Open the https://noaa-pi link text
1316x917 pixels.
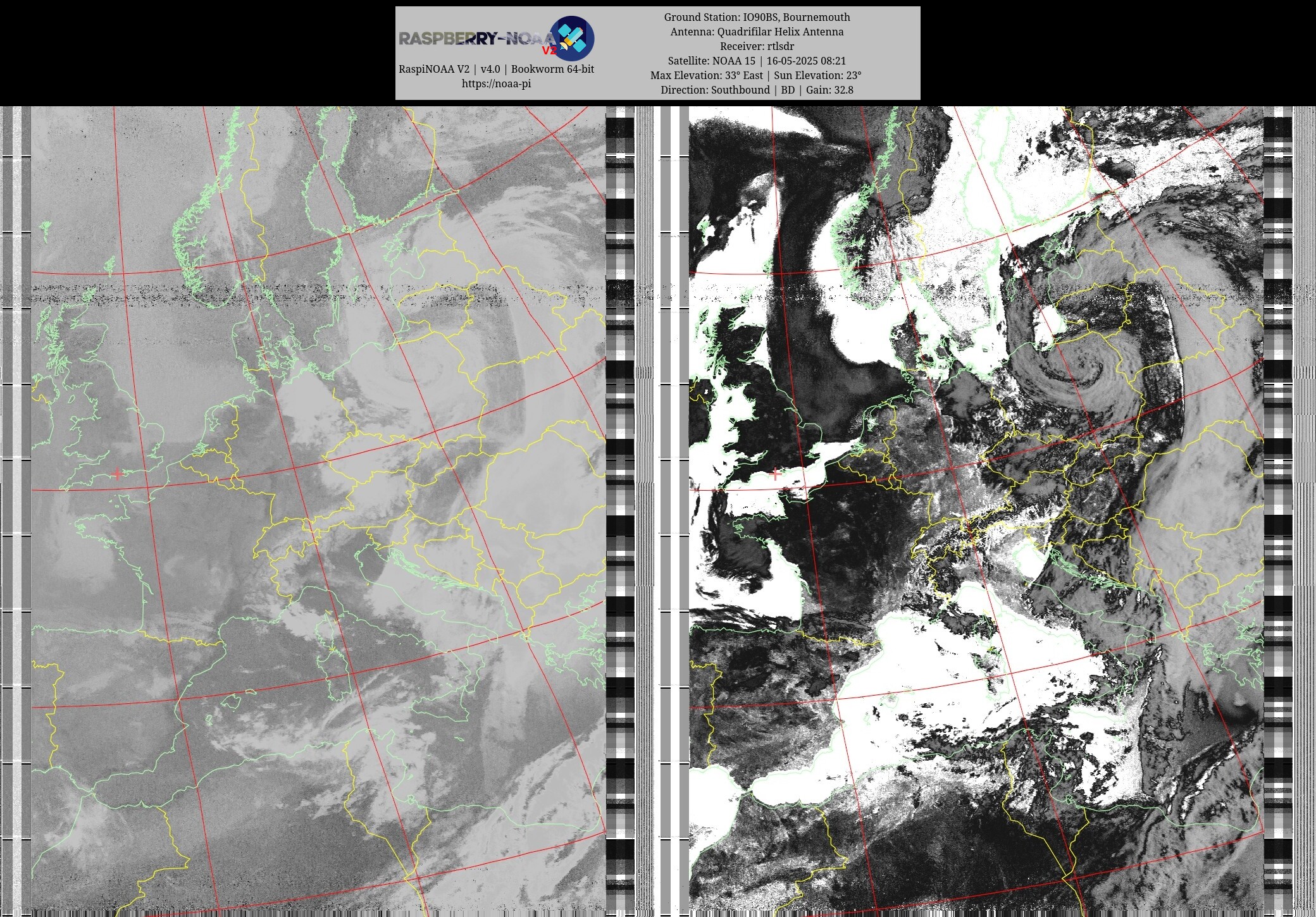(x=496, y=83)
